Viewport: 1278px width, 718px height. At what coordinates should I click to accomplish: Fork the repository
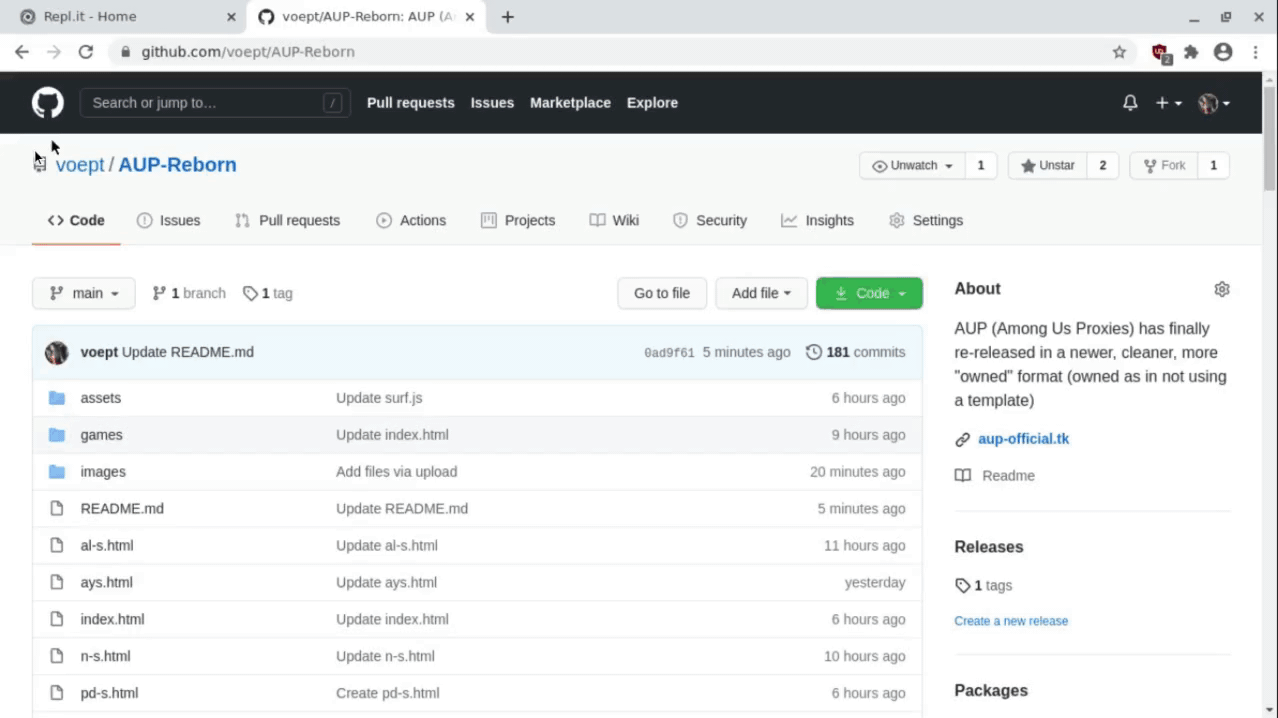1164,166
